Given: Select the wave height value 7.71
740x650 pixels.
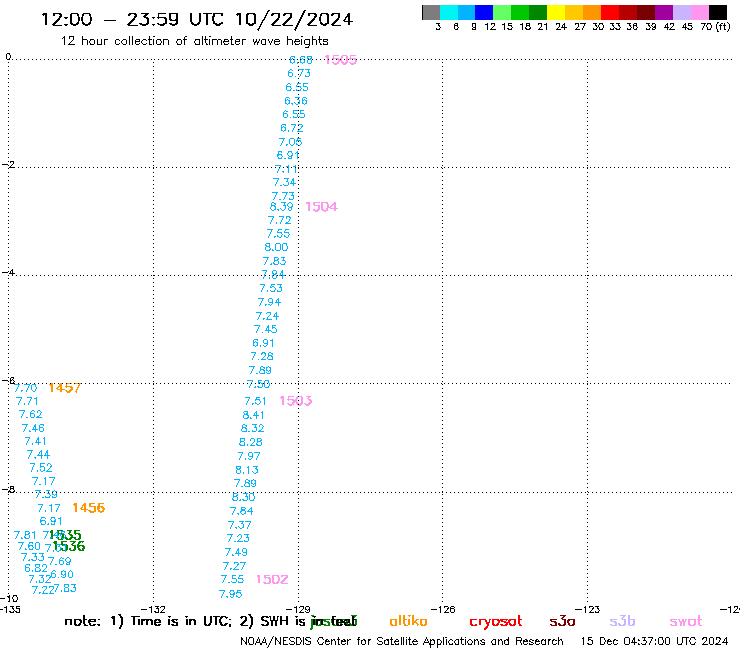Looking at the screenshot, I should pyautogui.click(x=27, y=401).
